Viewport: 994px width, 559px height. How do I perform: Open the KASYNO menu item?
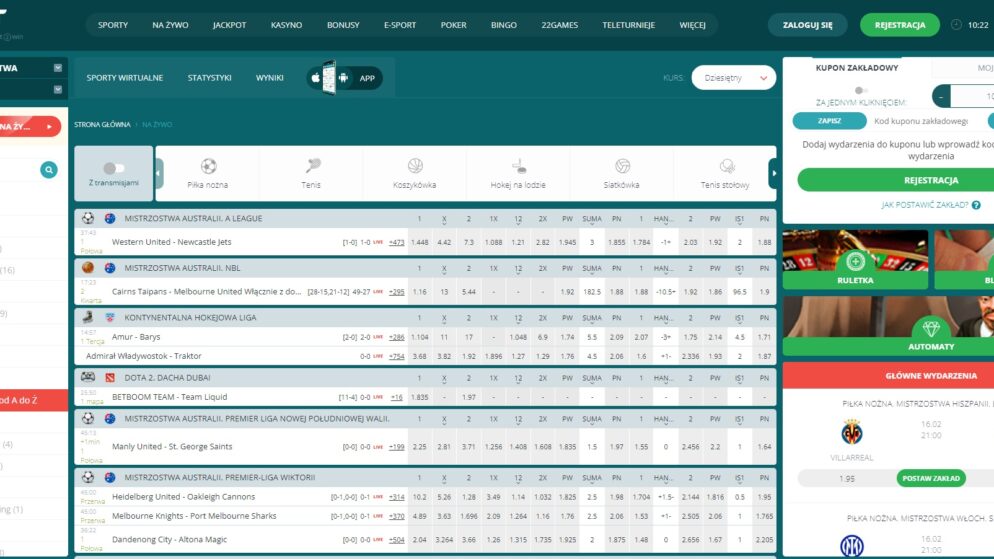tap(286, 25)
